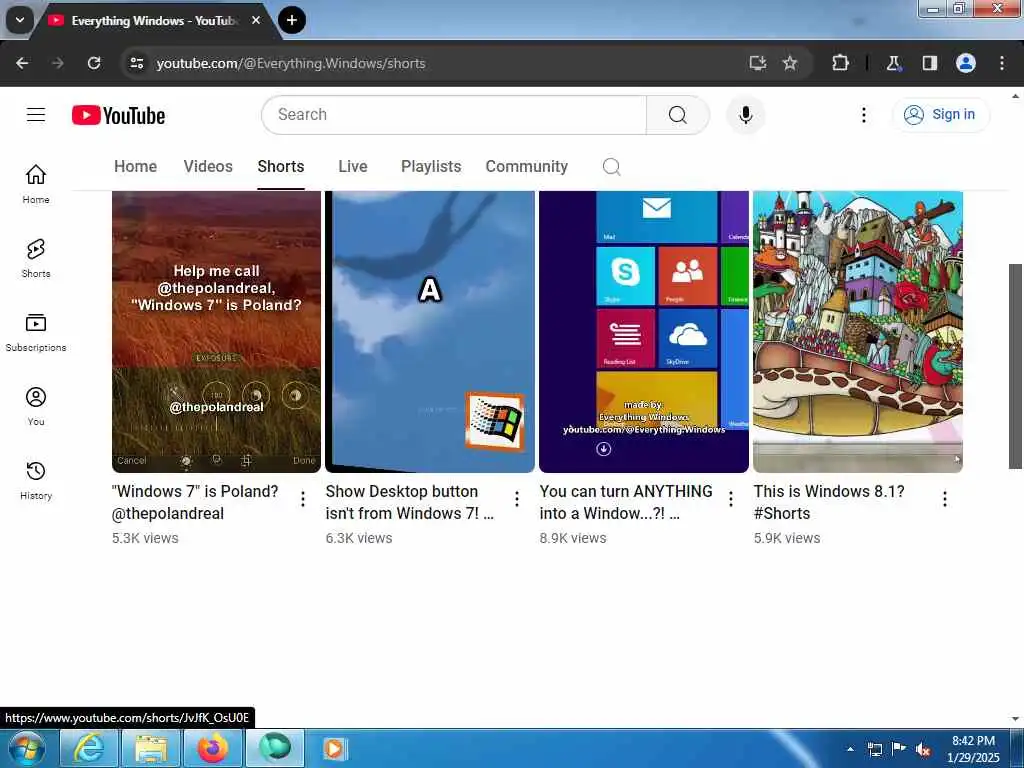Open the taskbar clock and date
This screenshot has width=1024, height=768.
click(x=973, y=749)
